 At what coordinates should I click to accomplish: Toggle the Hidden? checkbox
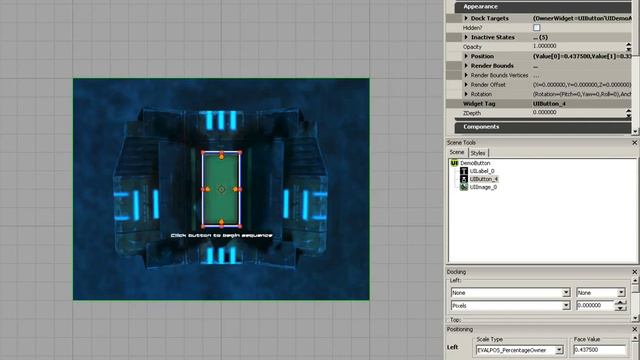click(x=537, y=28)
